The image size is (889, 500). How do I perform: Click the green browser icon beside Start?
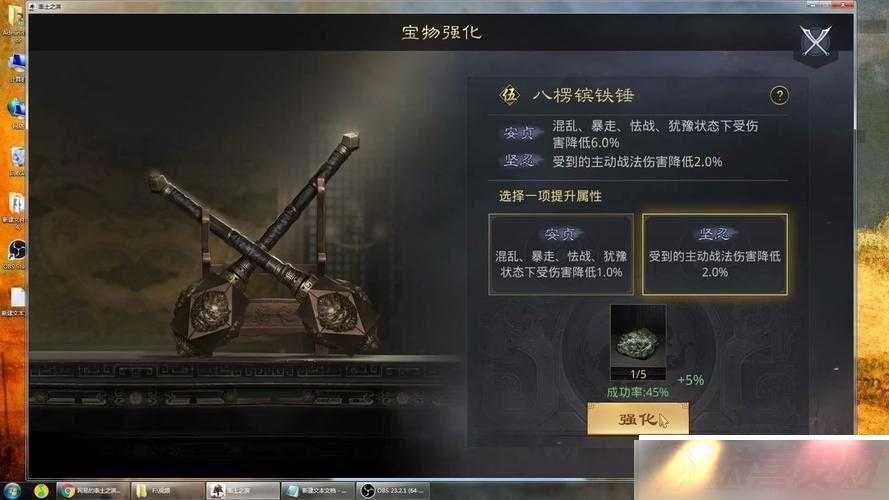41,490
